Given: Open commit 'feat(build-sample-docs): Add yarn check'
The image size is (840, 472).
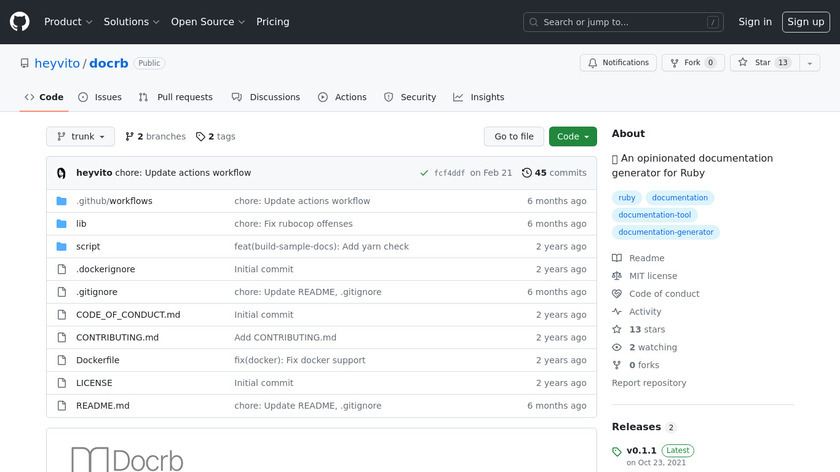Looking at the screenshot, I should pyautogui.click(x=321, y=246).
